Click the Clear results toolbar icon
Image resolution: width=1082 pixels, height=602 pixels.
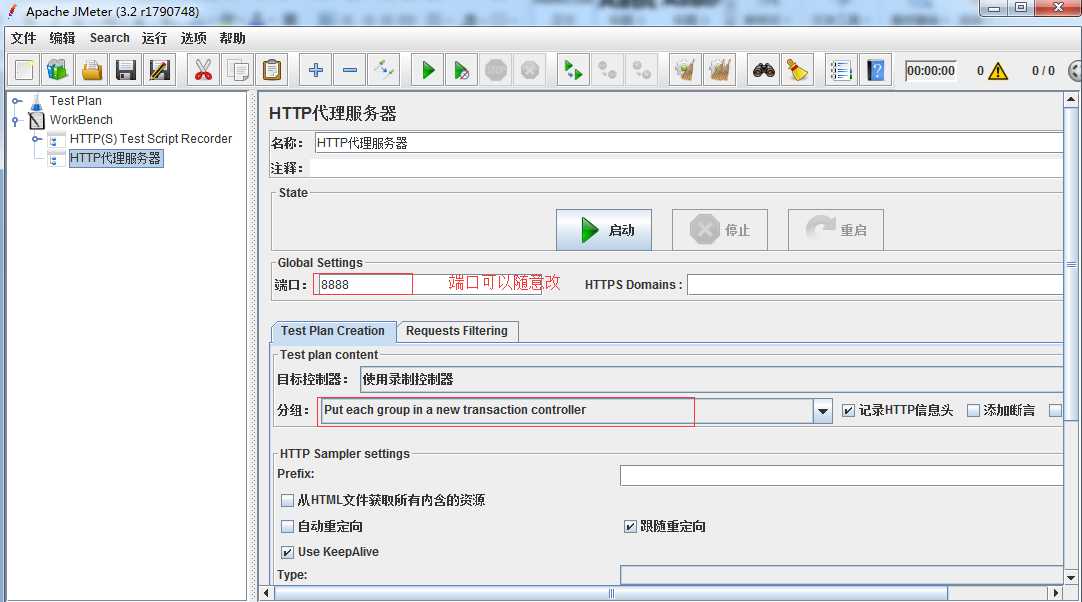pyautogui.click(x=685, y=70)
